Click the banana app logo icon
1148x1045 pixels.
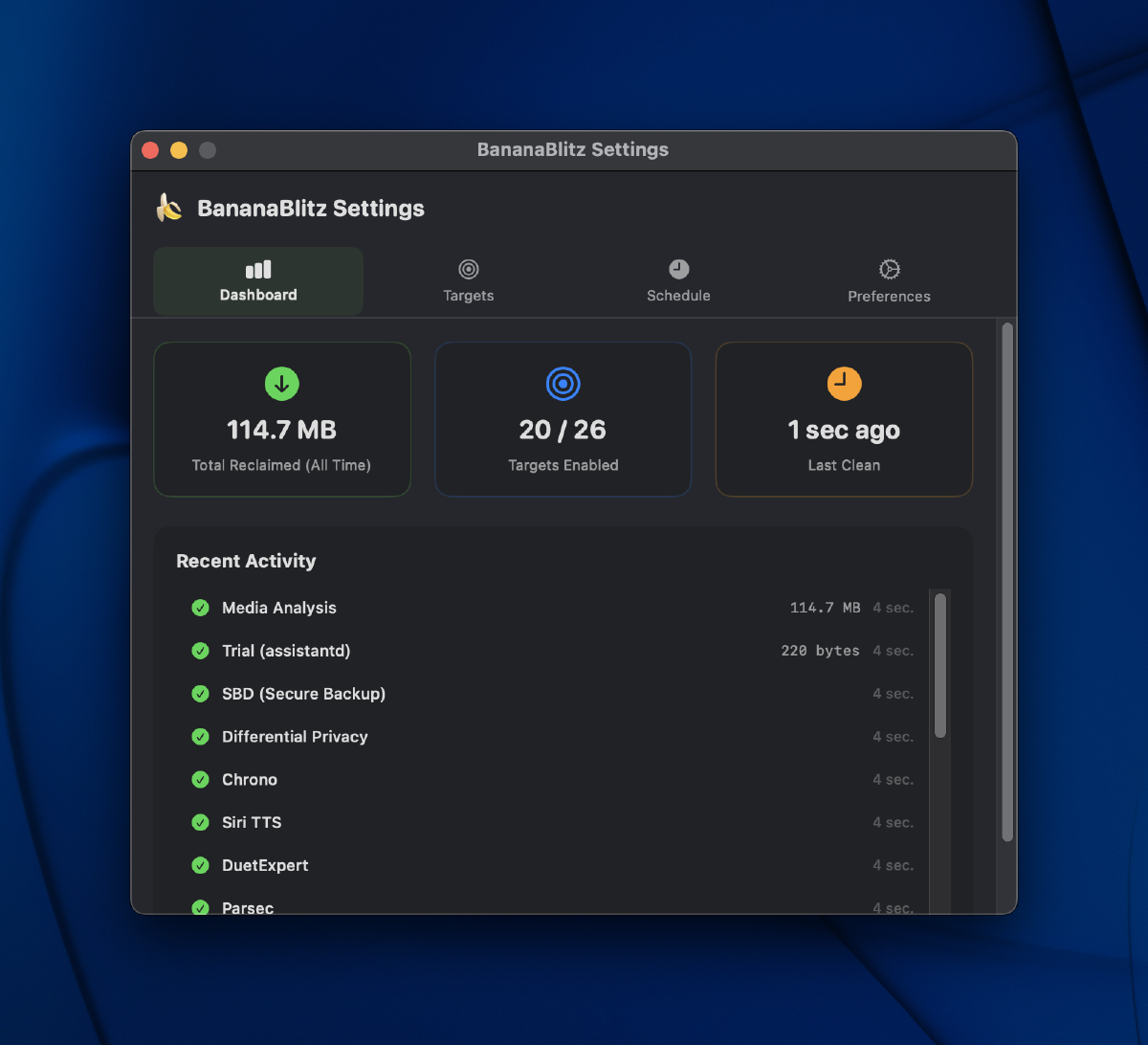tap(169, 208)
